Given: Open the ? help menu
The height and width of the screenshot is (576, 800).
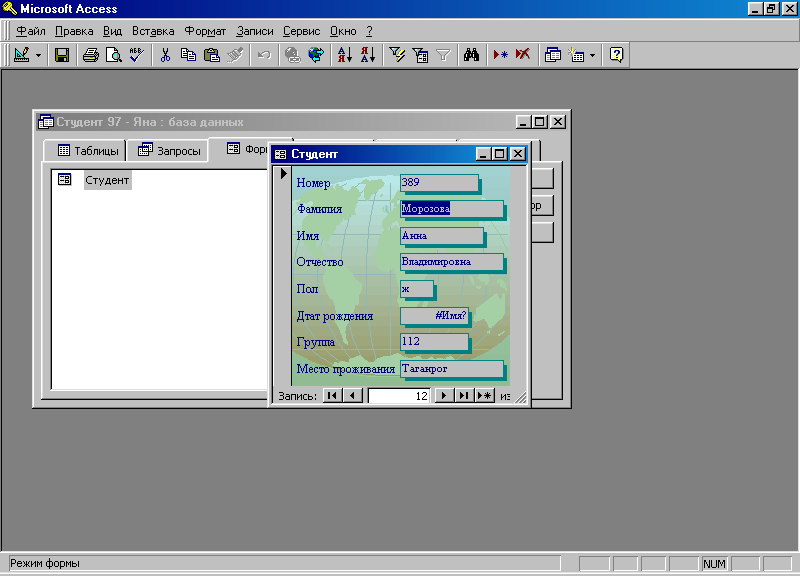Looking at the screenshot, I should 369,31.
